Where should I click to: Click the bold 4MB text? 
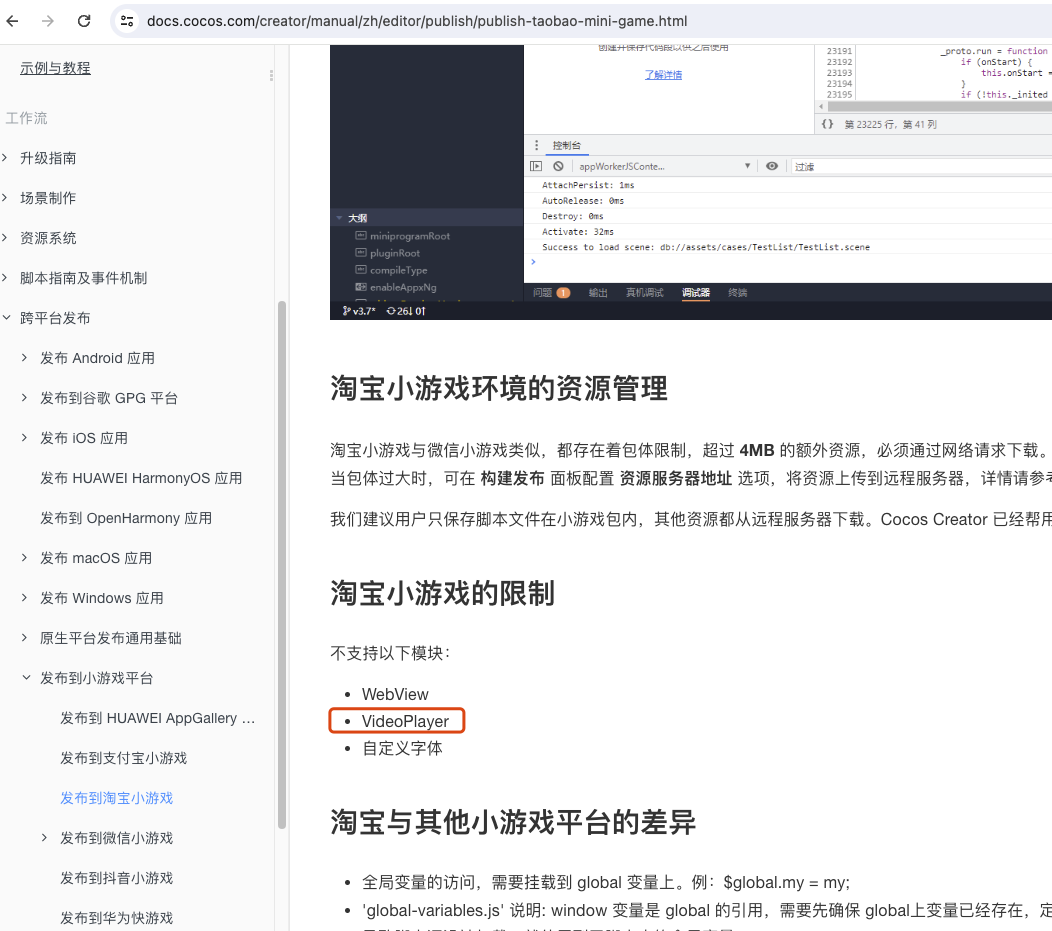click(x=757, y=450)
